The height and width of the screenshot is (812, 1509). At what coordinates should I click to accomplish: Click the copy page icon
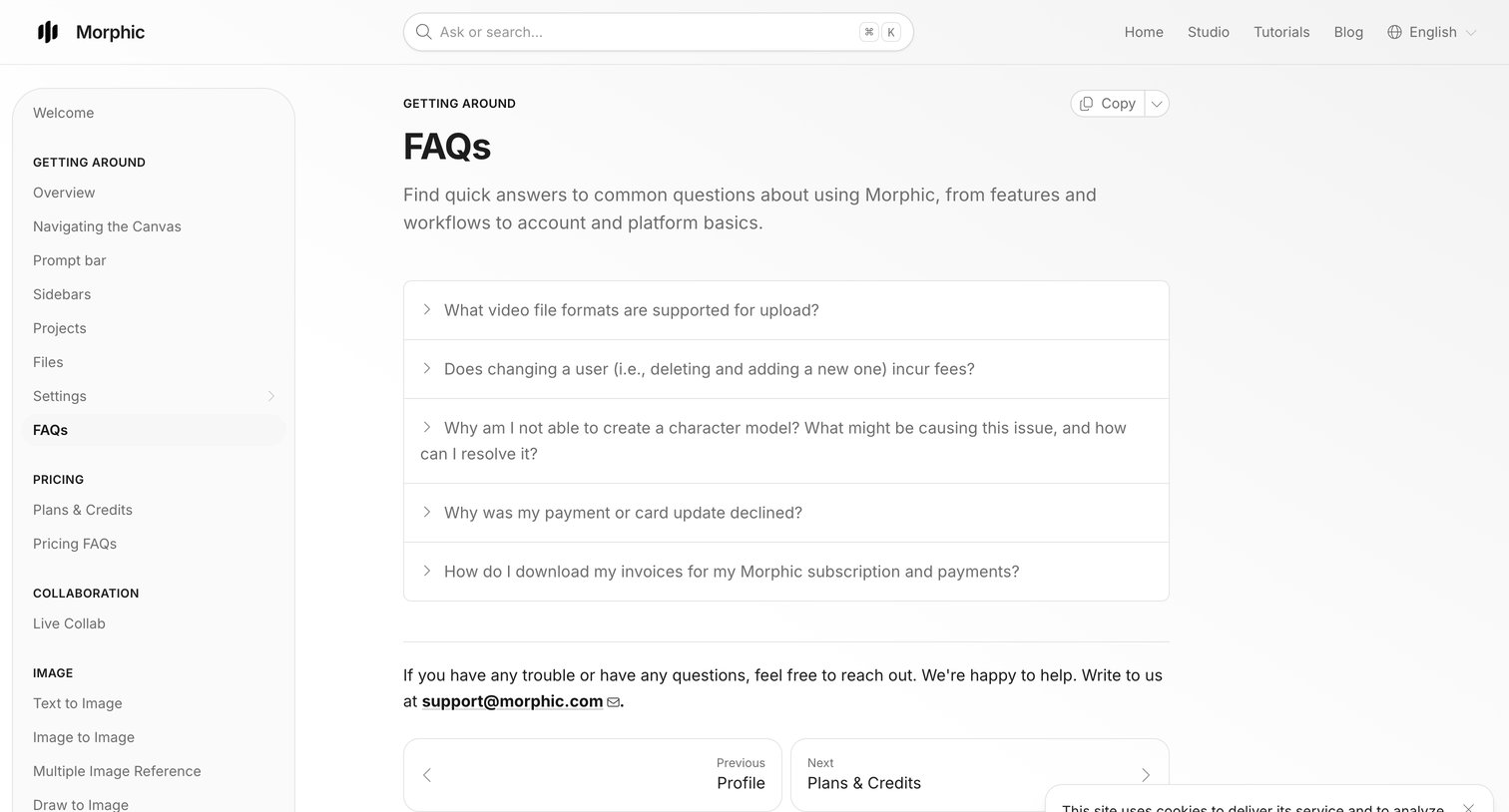click(1087, 104)
